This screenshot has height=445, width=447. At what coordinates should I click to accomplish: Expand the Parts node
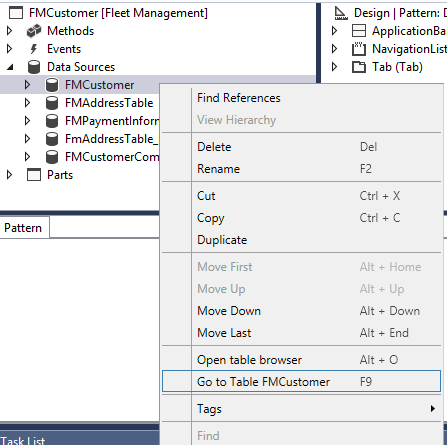tap(9, 175)
